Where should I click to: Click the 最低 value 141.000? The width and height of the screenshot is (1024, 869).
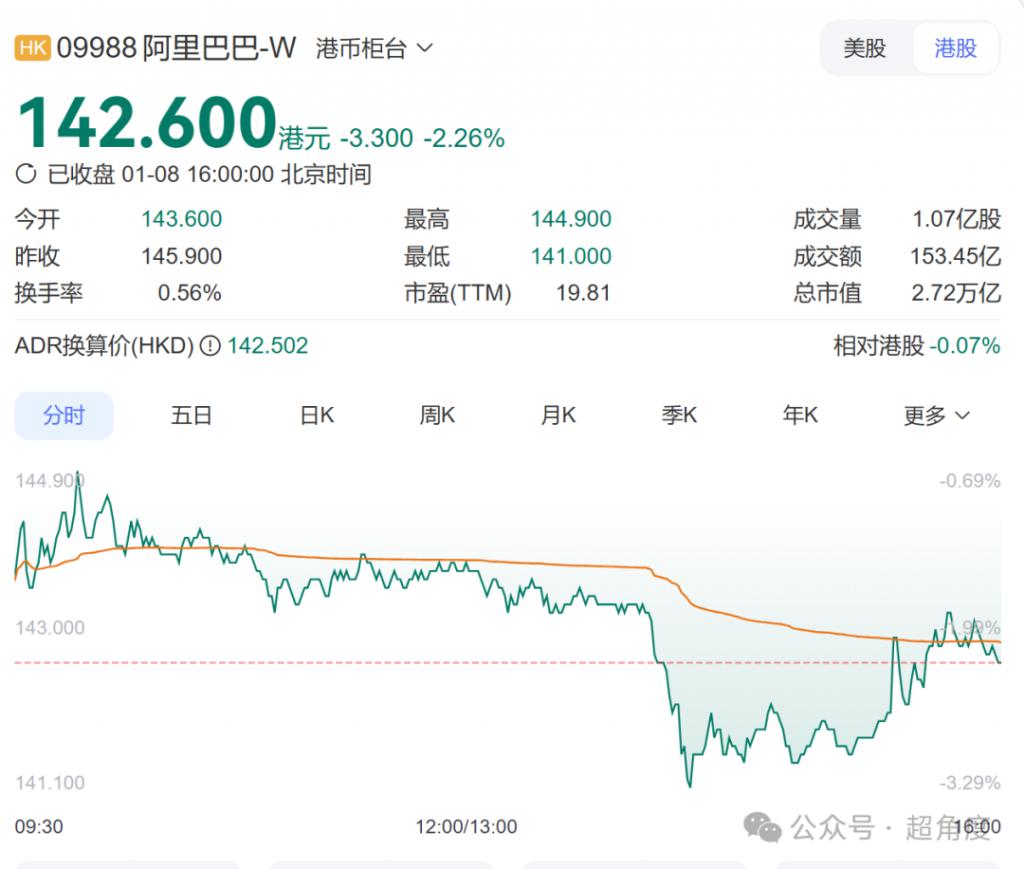click(x=571, y=256)
